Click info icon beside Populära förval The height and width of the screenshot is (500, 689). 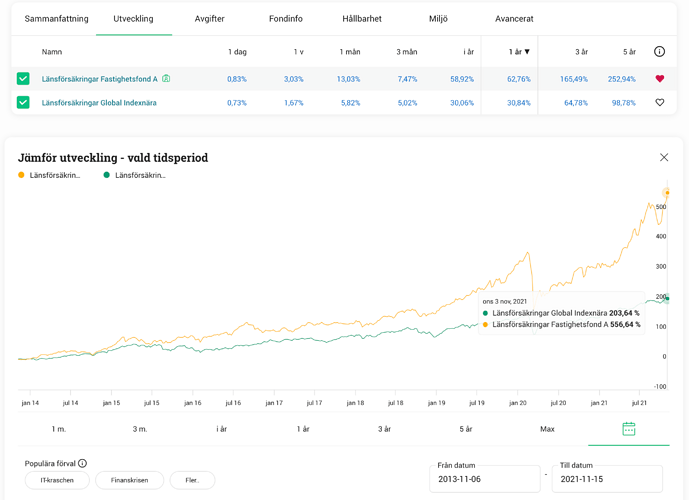pyautogui.click(x=82, y=463)
